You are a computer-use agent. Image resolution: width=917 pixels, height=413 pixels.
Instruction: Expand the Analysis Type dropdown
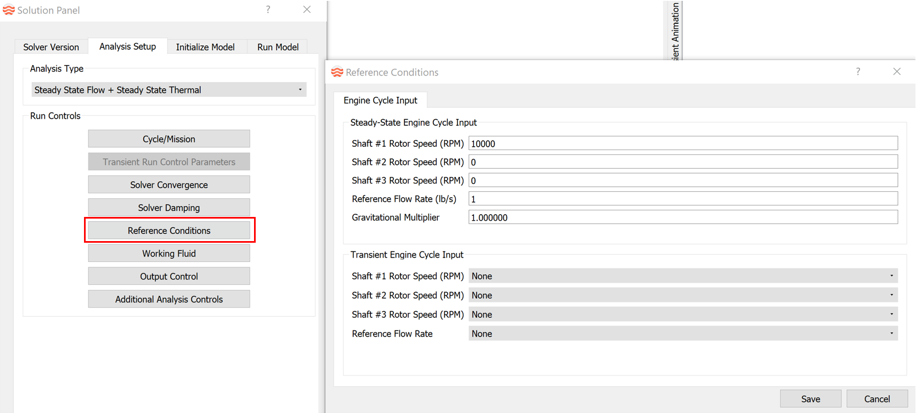(x=168, y=90)
